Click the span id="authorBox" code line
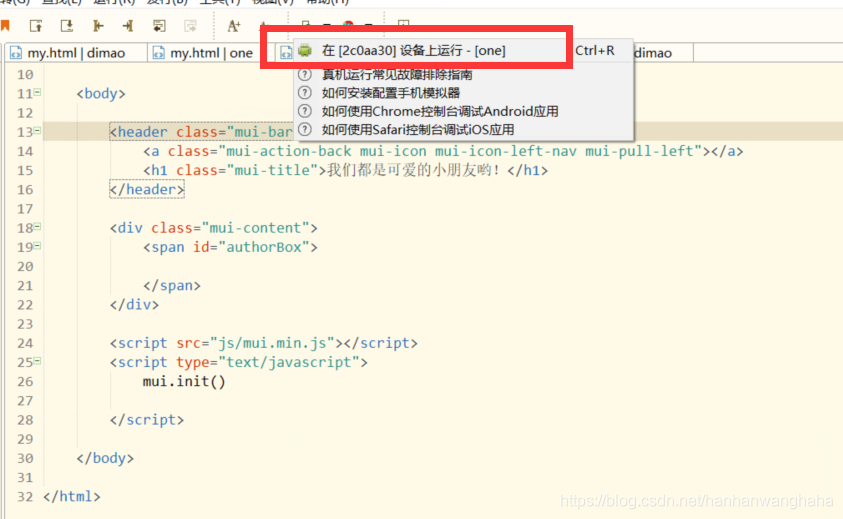Screen dimensions: 843x519 230,247
